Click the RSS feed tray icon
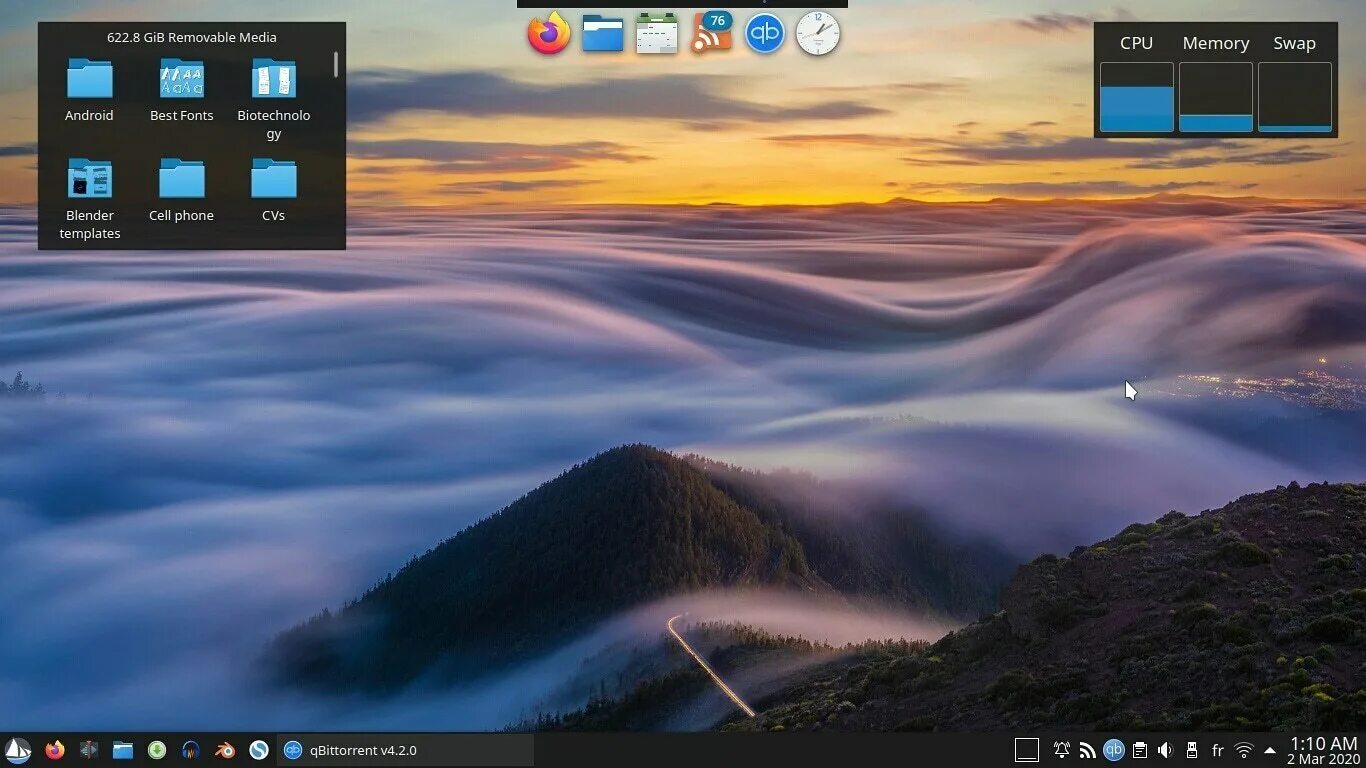The image size is (1366, 768). (x=1088, y=750)
